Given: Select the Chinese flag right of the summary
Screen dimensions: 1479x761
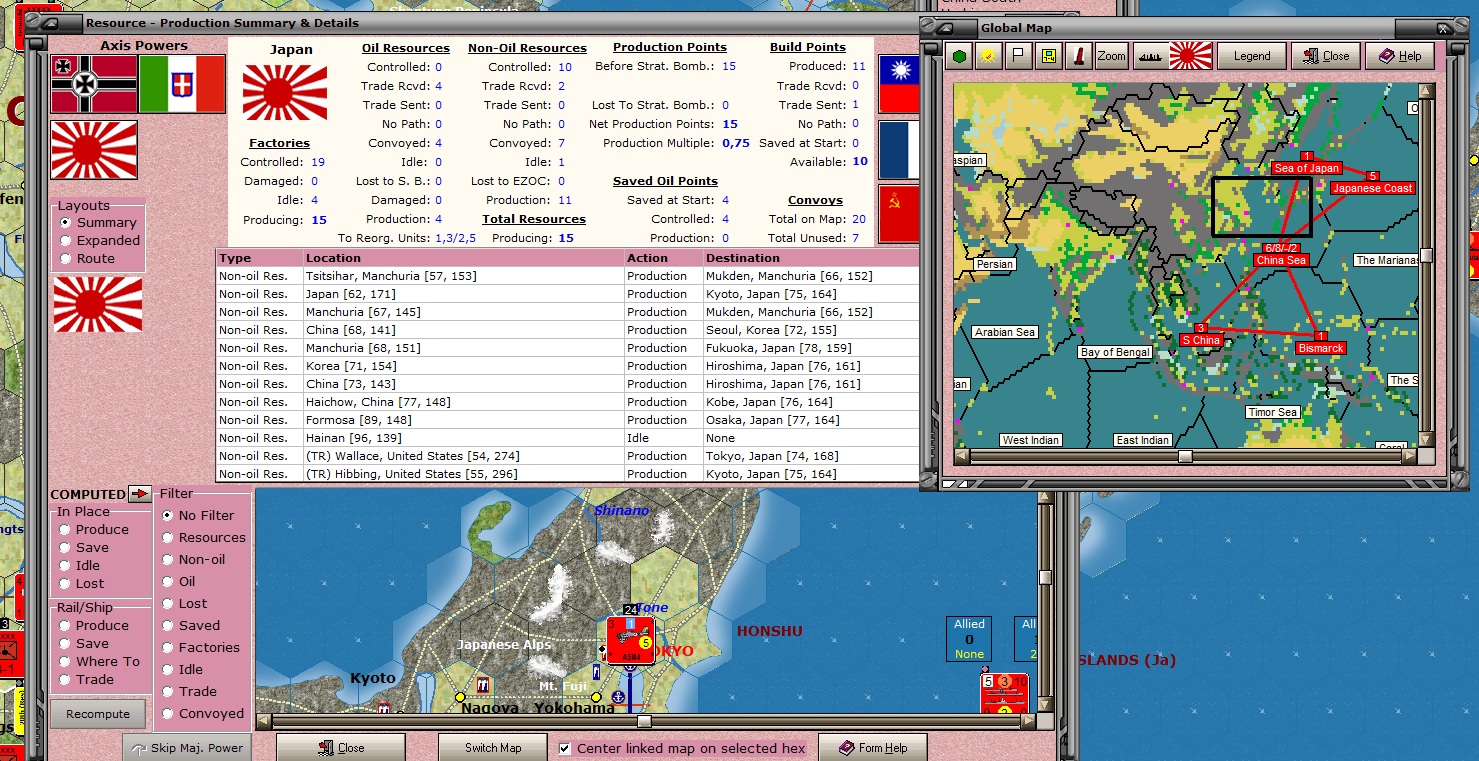Looking at the screenshot, I should point(898,84).
